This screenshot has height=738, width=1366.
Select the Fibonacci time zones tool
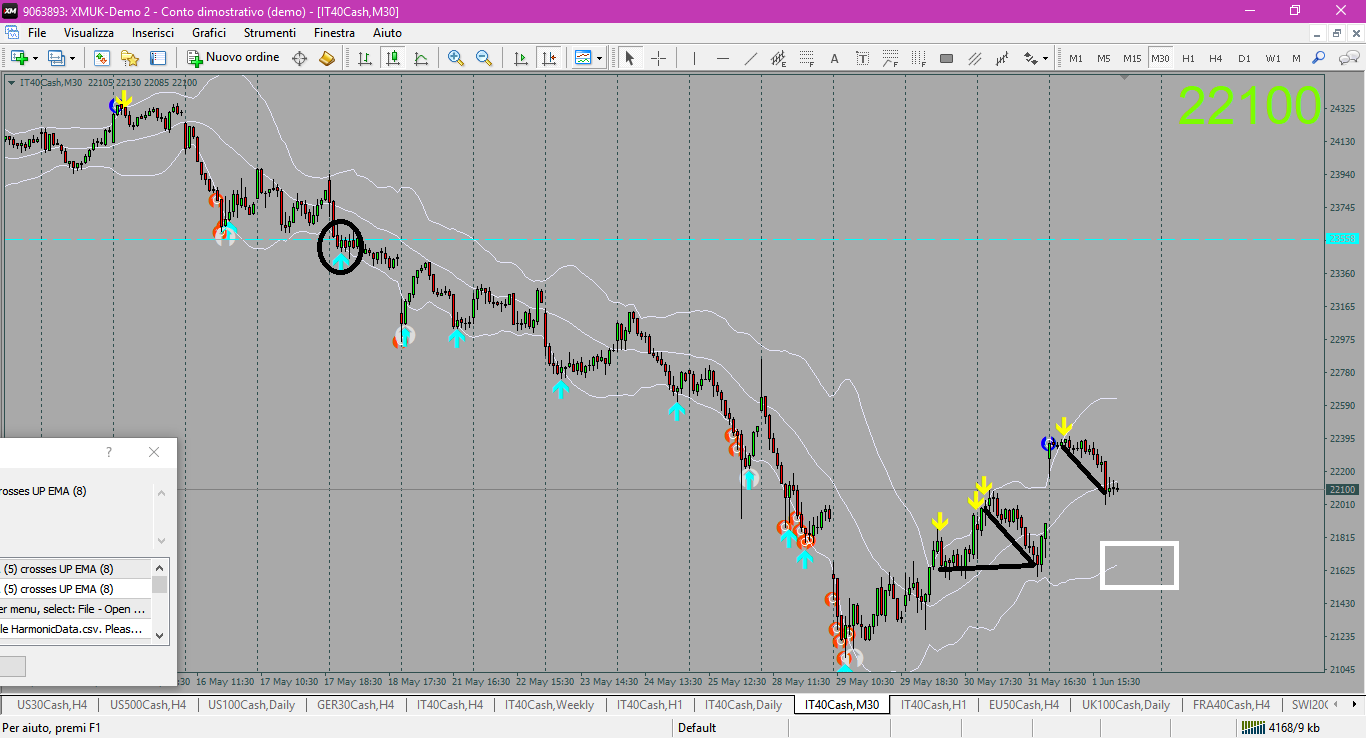tap(919, 58)
